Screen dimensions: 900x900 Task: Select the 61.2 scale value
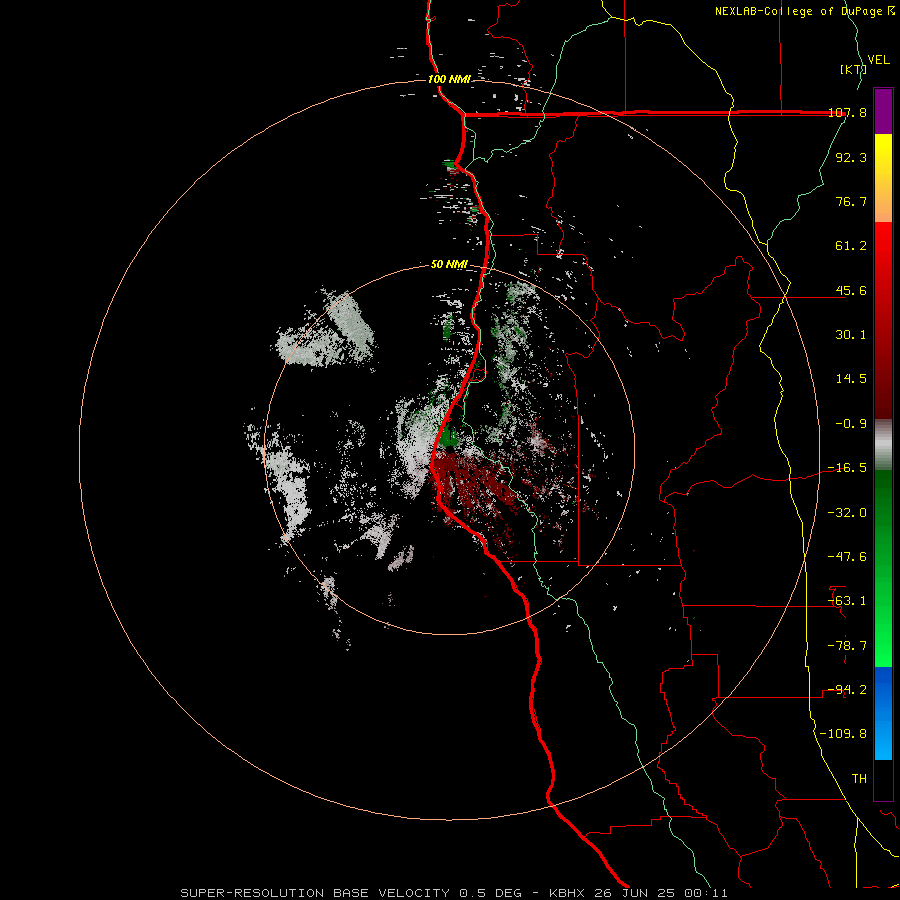[851, 246]
